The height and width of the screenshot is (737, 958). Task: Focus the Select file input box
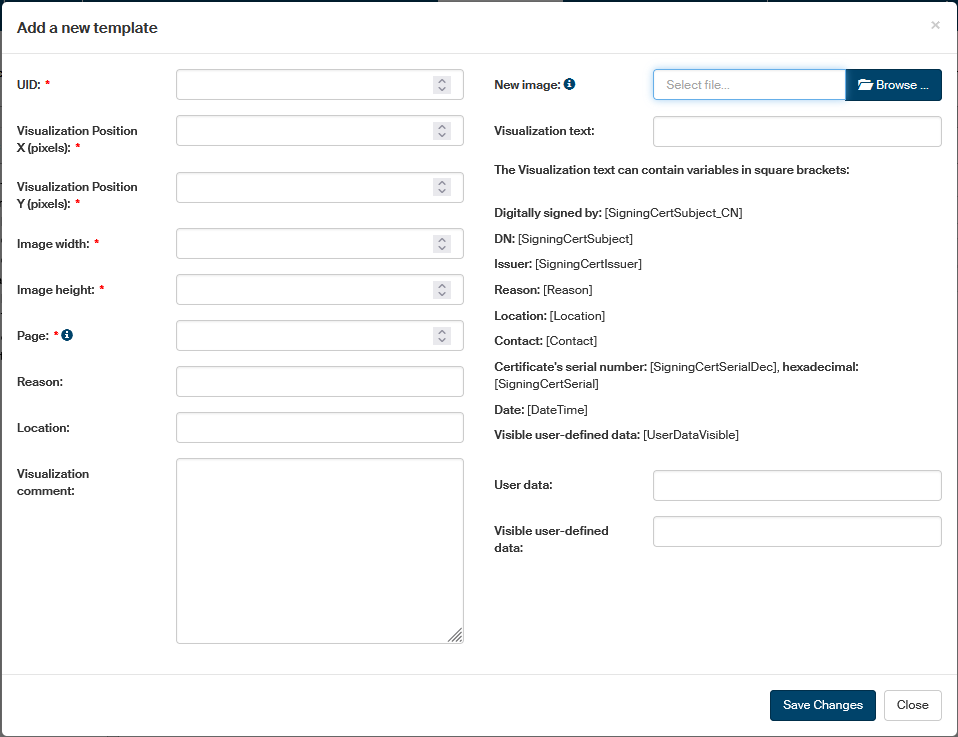tap(749, 85)
